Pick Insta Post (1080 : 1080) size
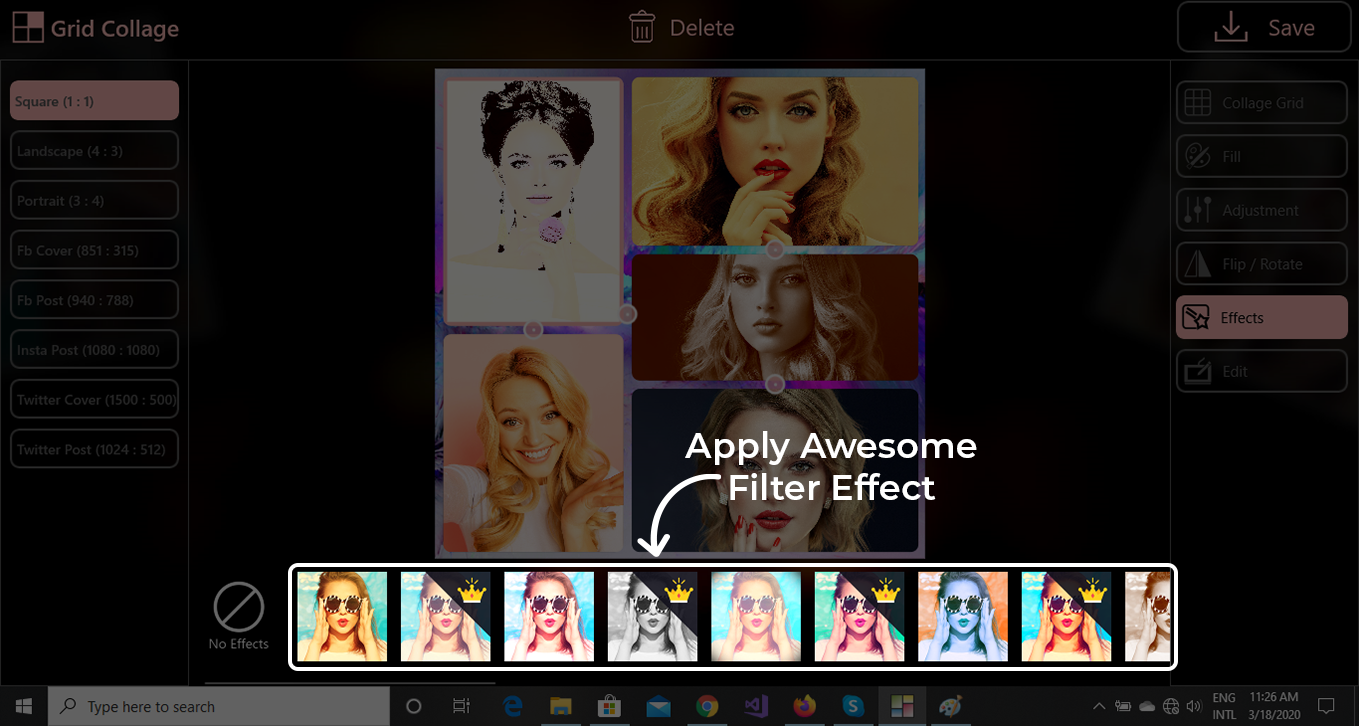This screenshot has height=726, width=1359. click(94, 350)
